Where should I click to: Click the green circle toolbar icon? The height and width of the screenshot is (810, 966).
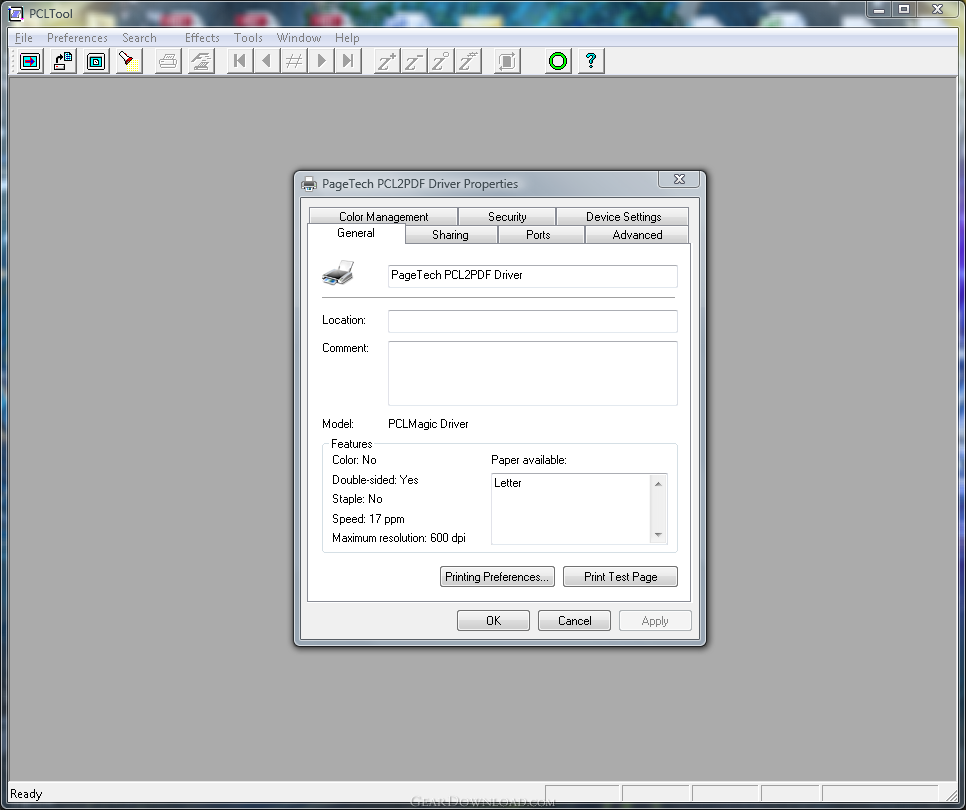pyautogui.click(x=558, y=61)
